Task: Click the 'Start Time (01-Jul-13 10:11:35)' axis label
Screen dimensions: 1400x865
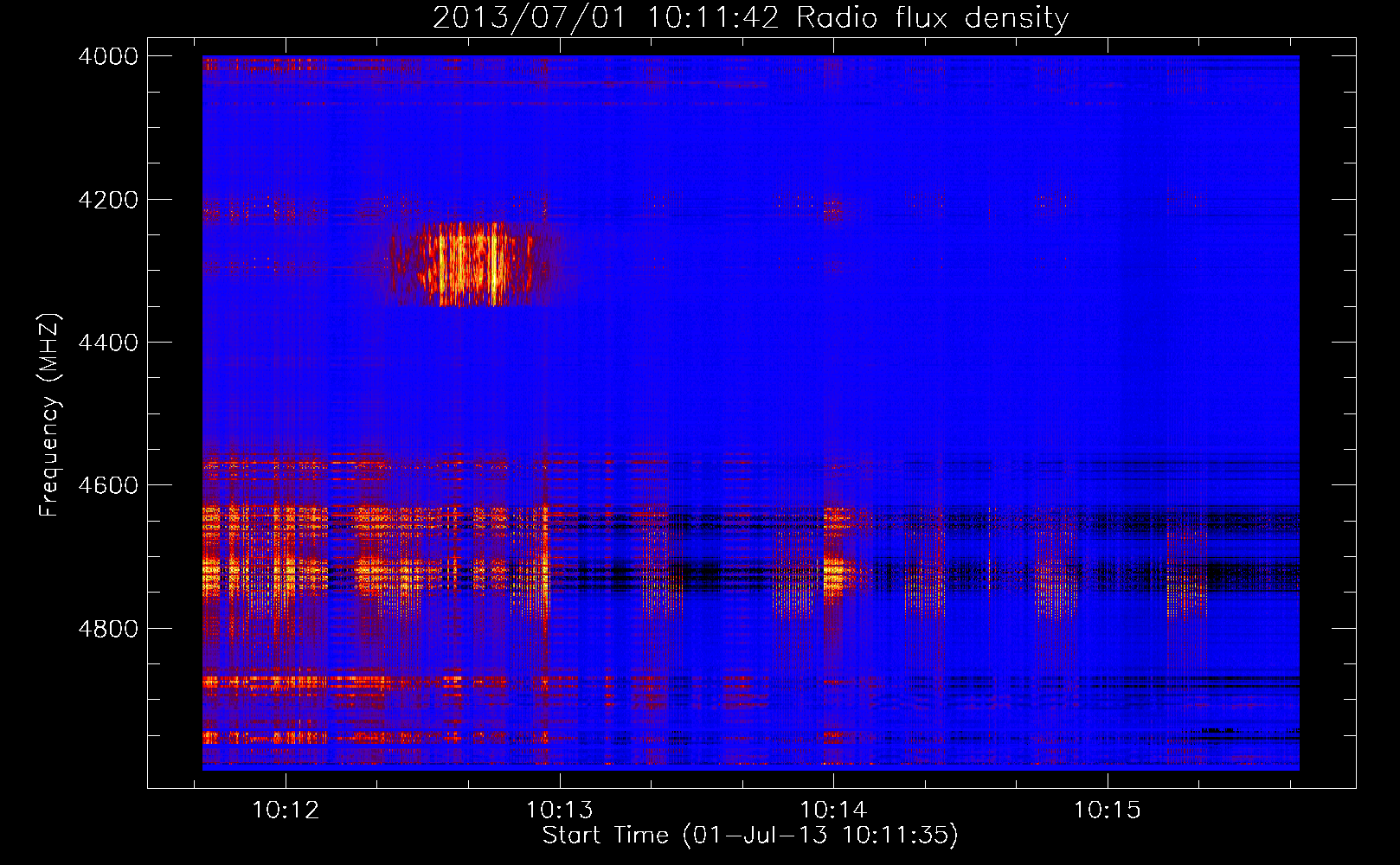Action: click(750, 836)
